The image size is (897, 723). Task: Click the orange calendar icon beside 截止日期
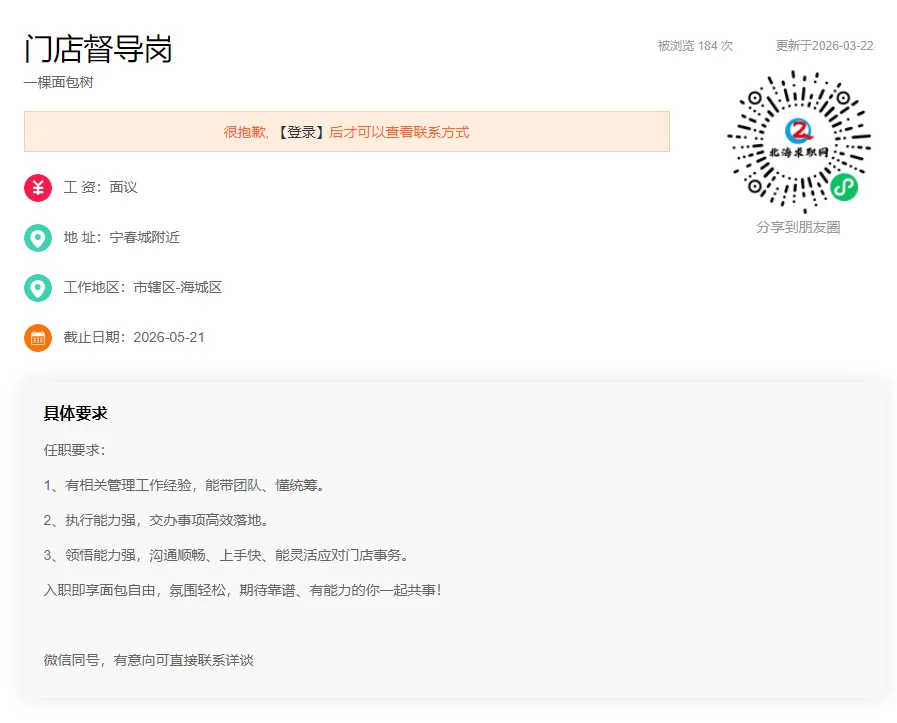pyautogui.click(x=37, y=337)
